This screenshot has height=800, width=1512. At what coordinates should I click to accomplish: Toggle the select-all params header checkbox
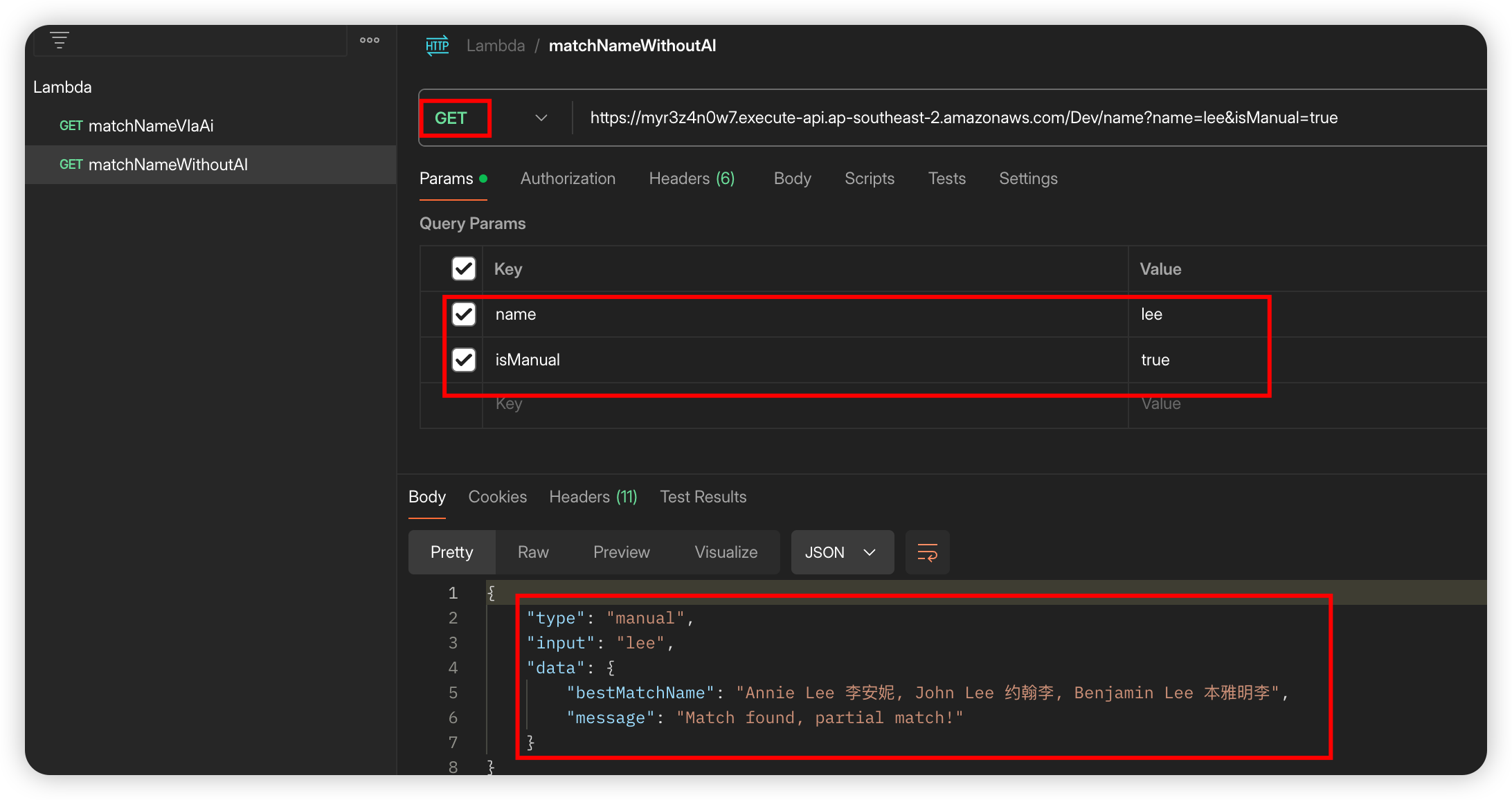click(x=464, y=269)
